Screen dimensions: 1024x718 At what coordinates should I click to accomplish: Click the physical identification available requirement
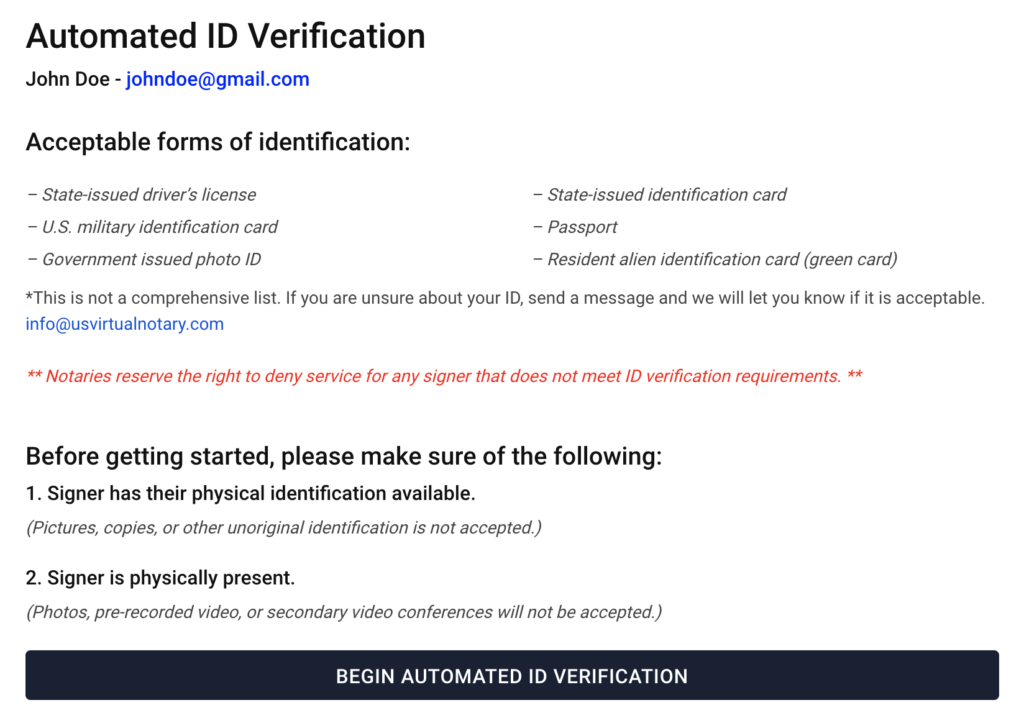[x=250, y=493]
